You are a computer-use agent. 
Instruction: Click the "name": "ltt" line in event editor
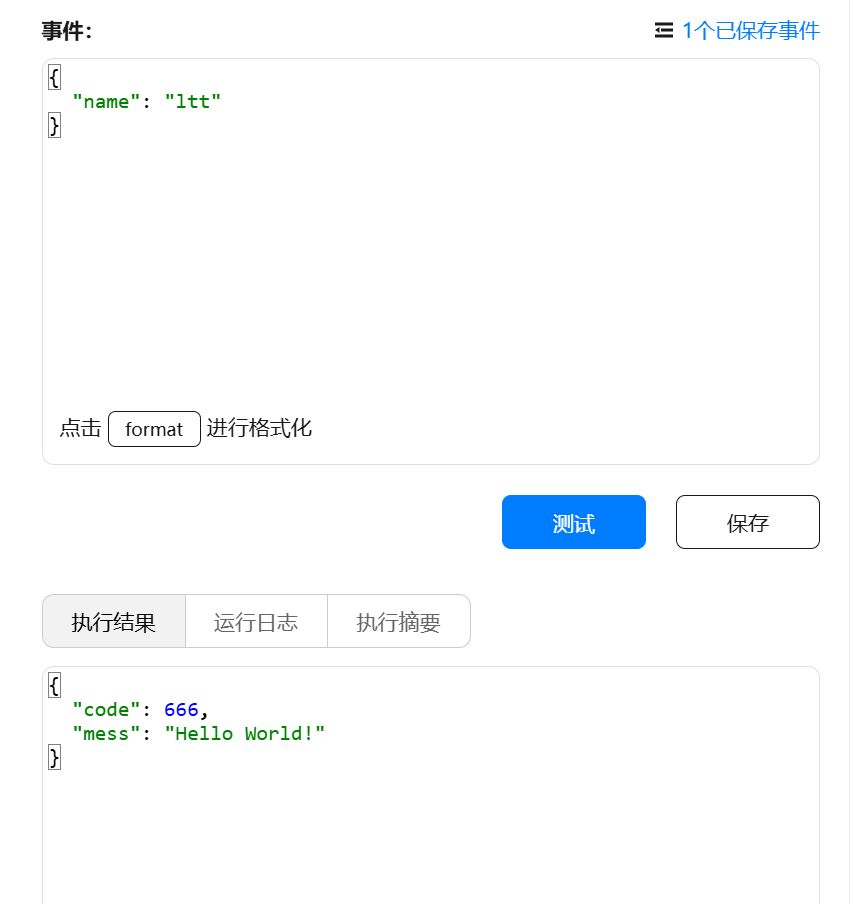(146, 101)
